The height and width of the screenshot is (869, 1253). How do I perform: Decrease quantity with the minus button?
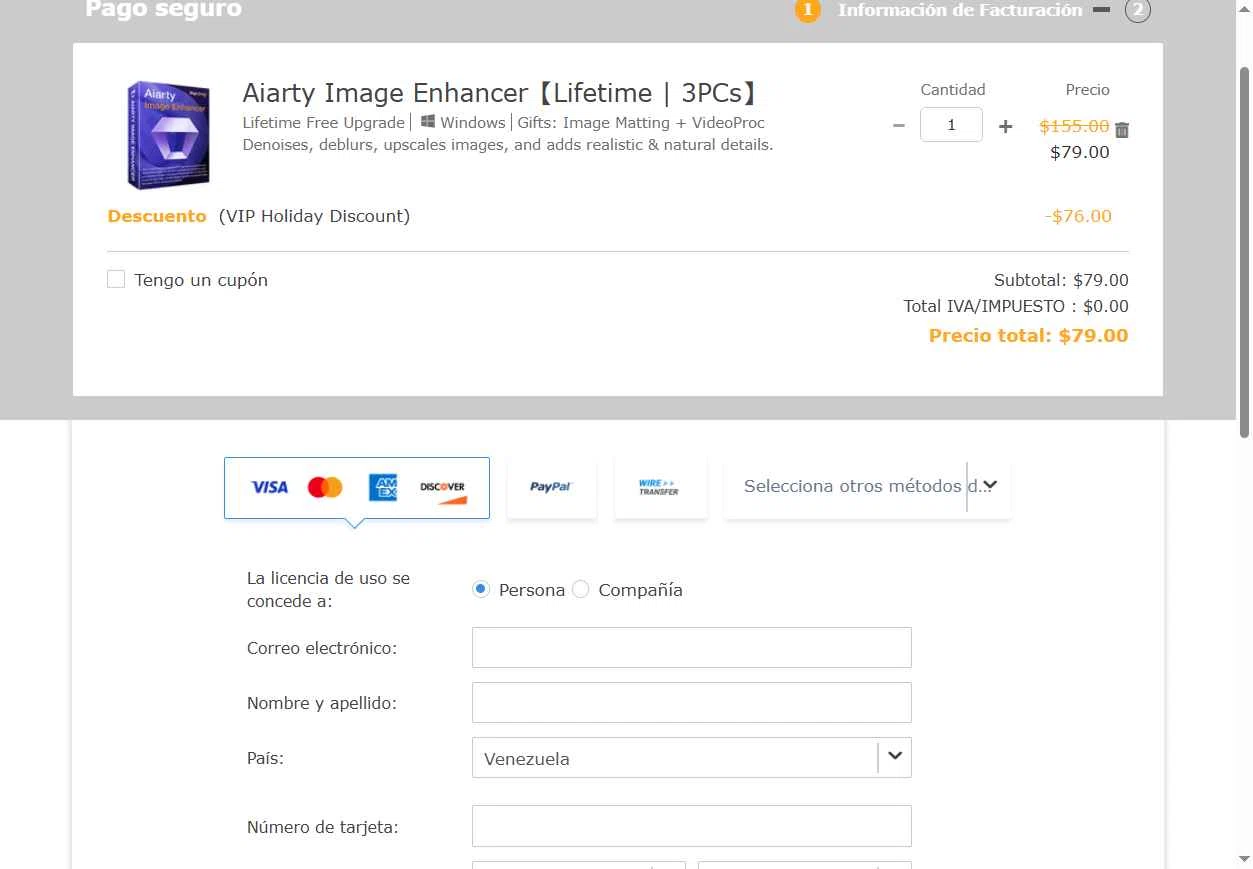[898, 126]
